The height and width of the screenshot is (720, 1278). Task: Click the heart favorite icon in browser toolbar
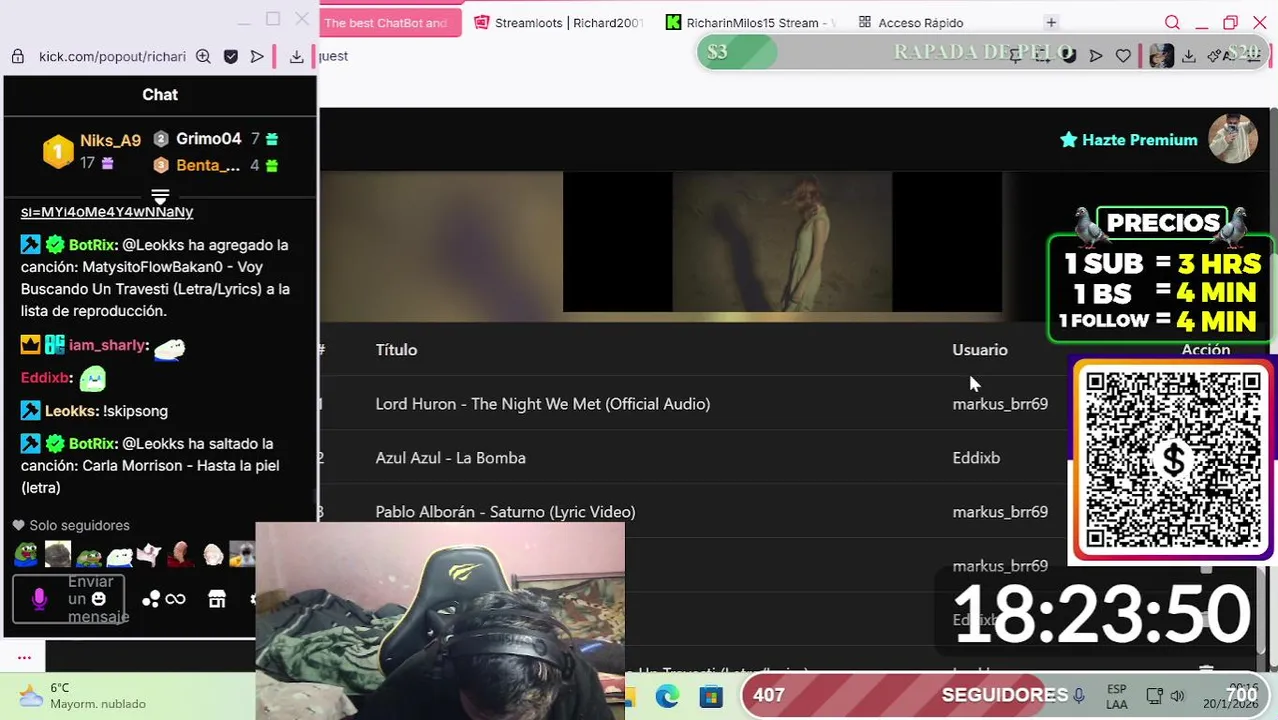[1123, 56]
